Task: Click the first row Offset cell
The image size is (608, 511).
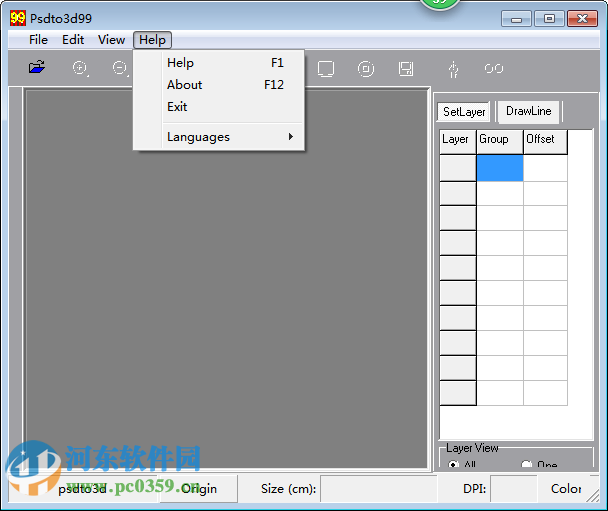Action: click(545, 168)
